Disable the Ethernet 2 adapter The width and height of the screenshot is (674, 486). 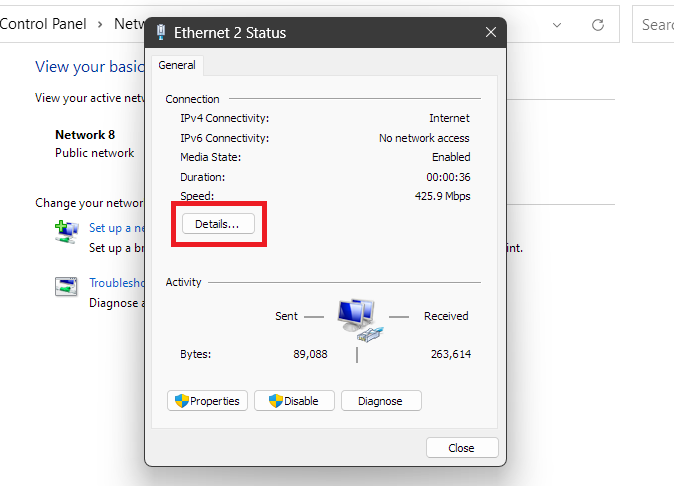tap(294, 401)
